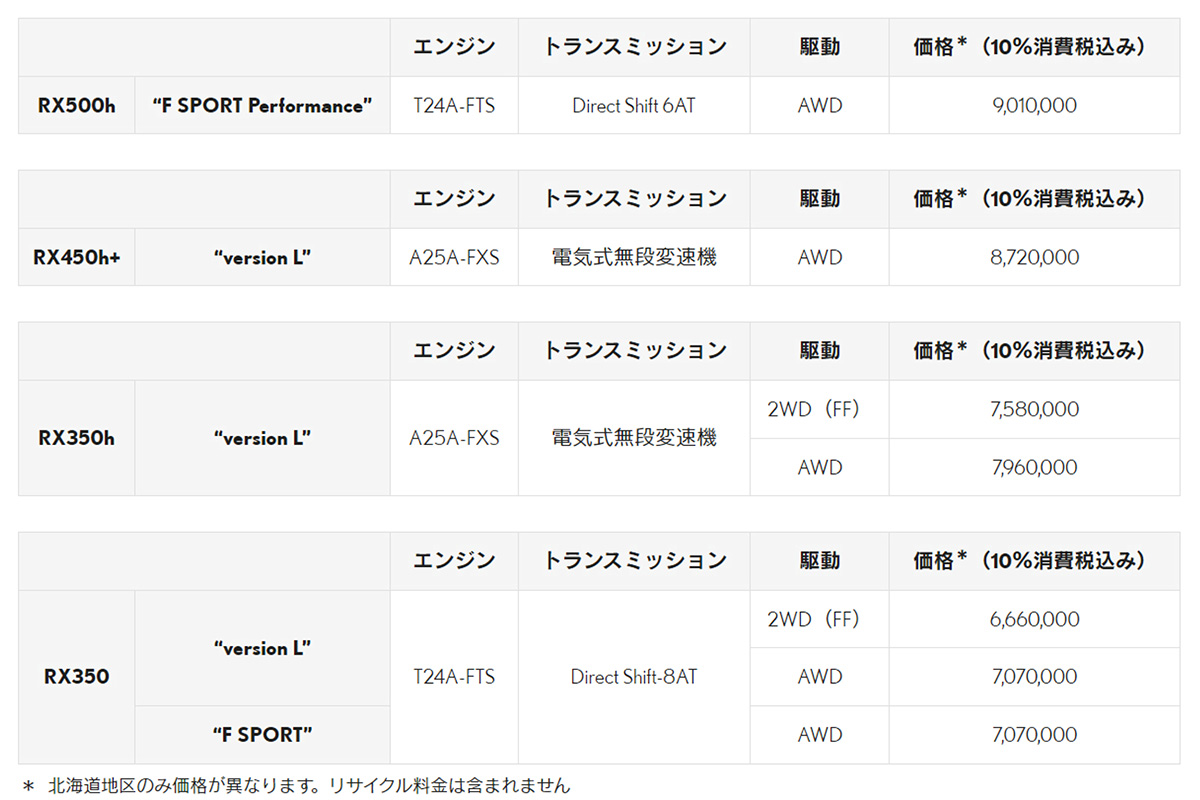Click the T24A-FTS engine cell for RX500h
Screen dimensions: 1200x800
click(x=454, y=106)
